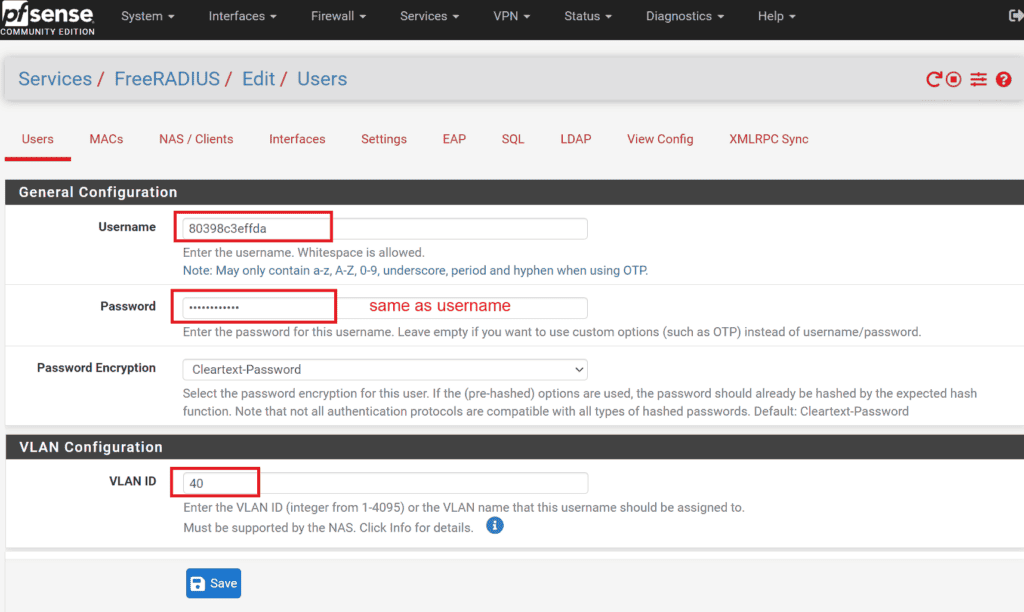This screenshot has height=612, width=1024.
Task: Switch to the Settings tab
Action: coord(384,139)
